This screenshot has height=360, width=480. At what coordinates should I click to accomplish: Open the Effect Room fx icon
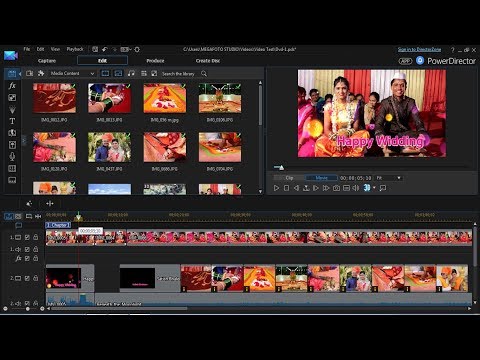tap(12, 86)
